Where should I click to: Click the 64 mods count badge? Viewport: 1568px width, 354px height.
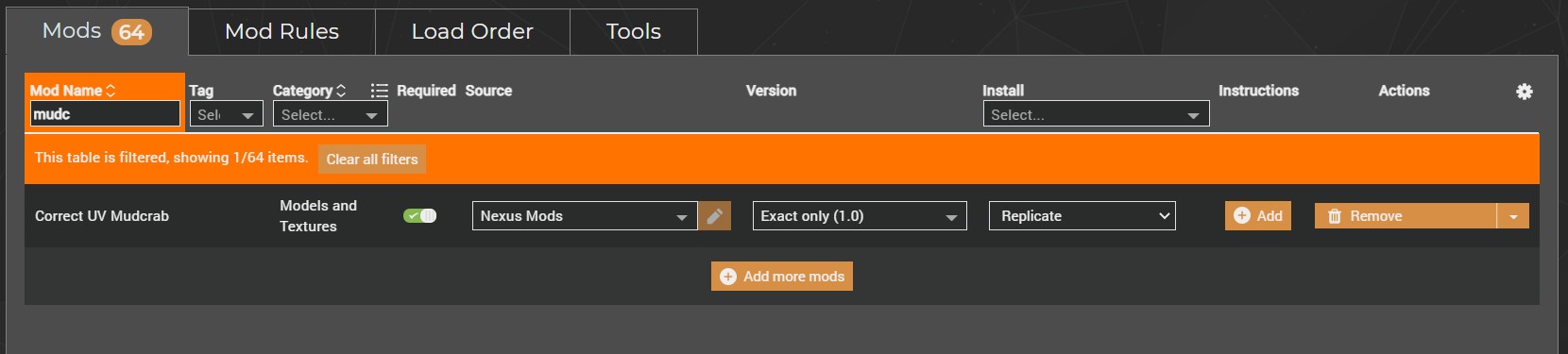[x=131, y=33]
